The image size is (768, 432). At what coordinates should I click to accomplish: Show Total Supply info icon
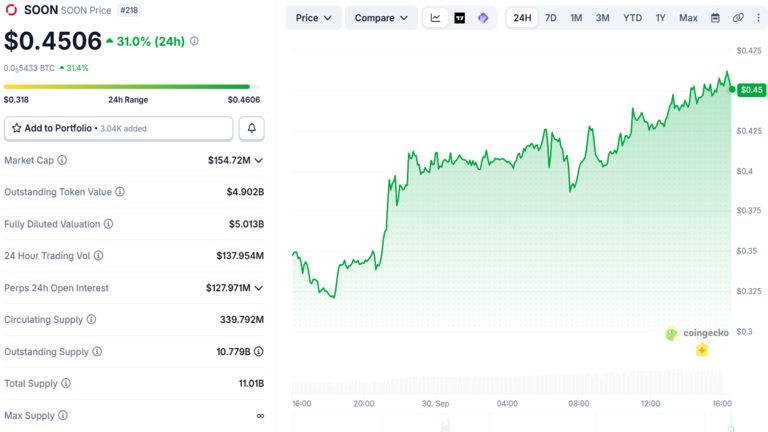click(x=66, y=384)
